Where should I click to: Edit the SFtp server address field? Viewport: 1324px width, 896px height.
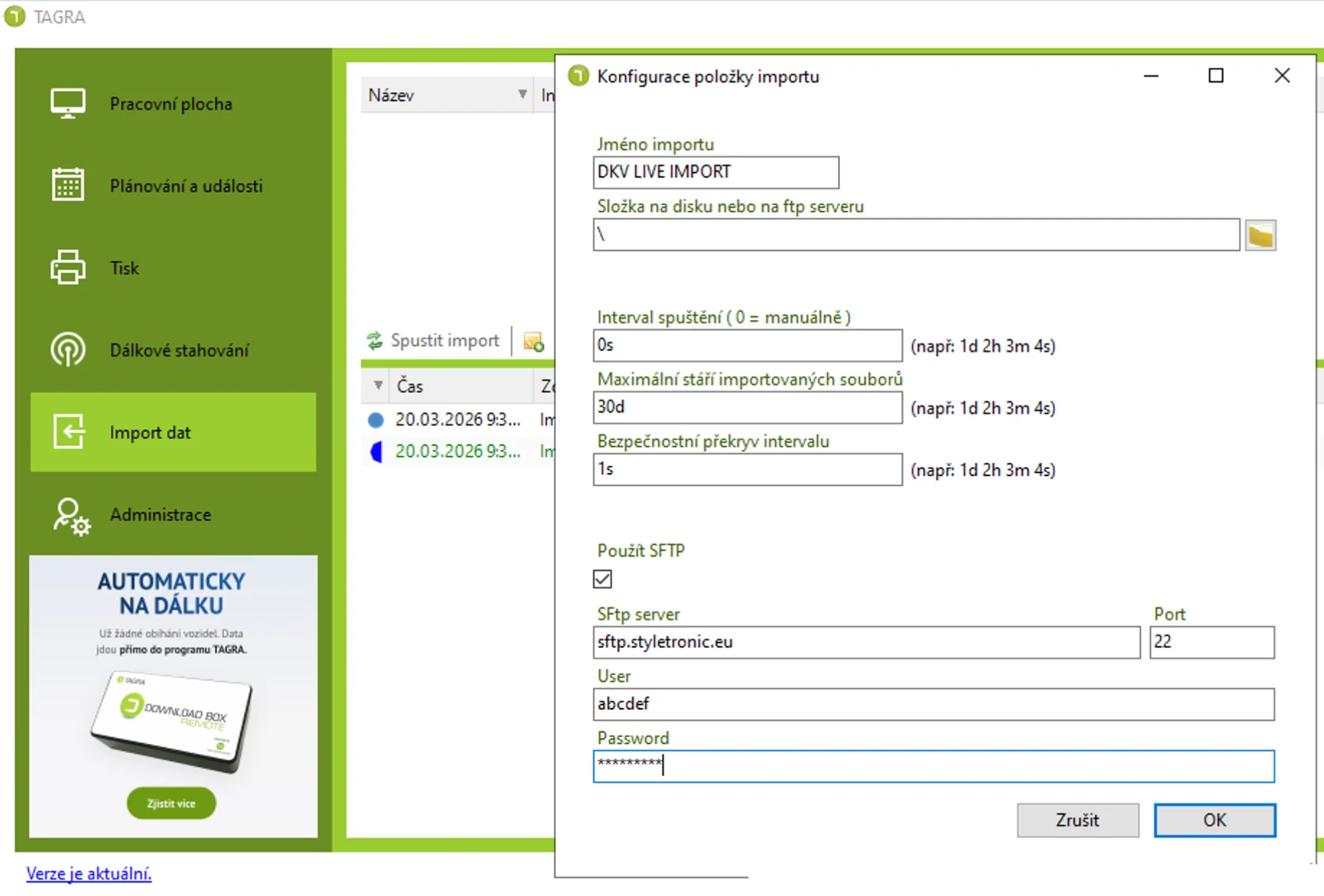click(866, 642)
